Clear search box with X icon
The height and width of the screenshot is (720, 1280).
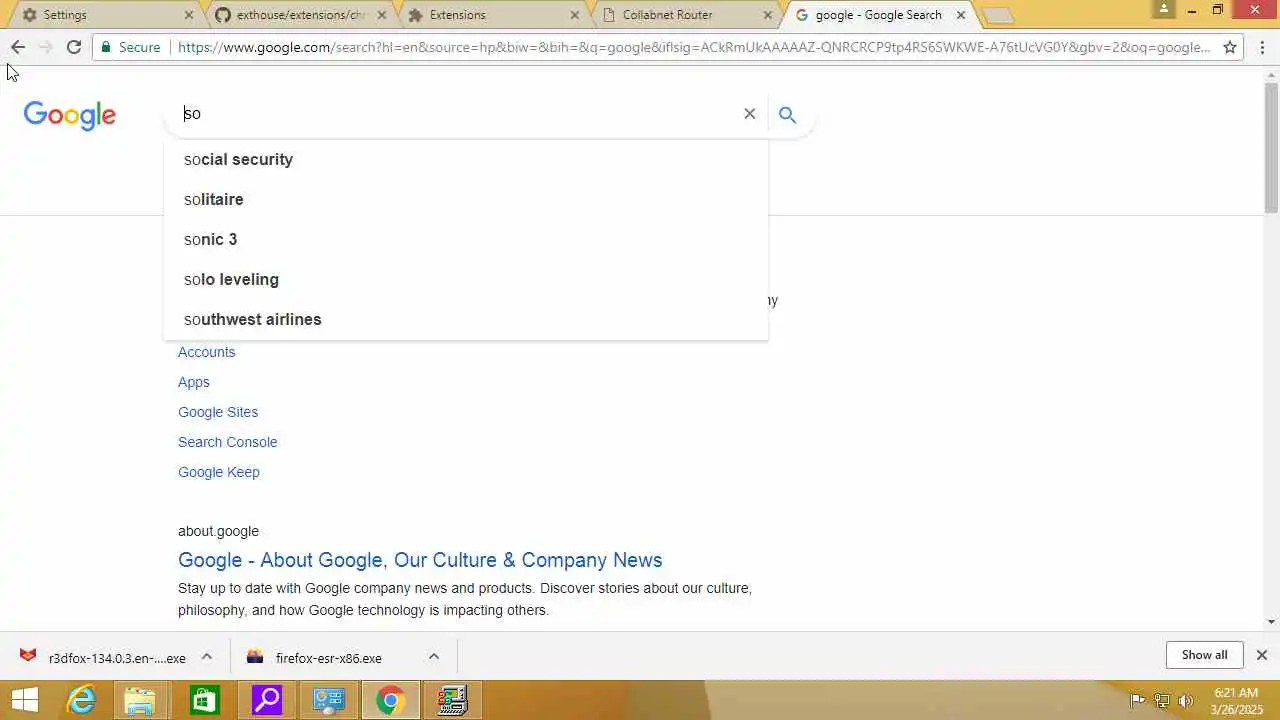tap(749, 114)
